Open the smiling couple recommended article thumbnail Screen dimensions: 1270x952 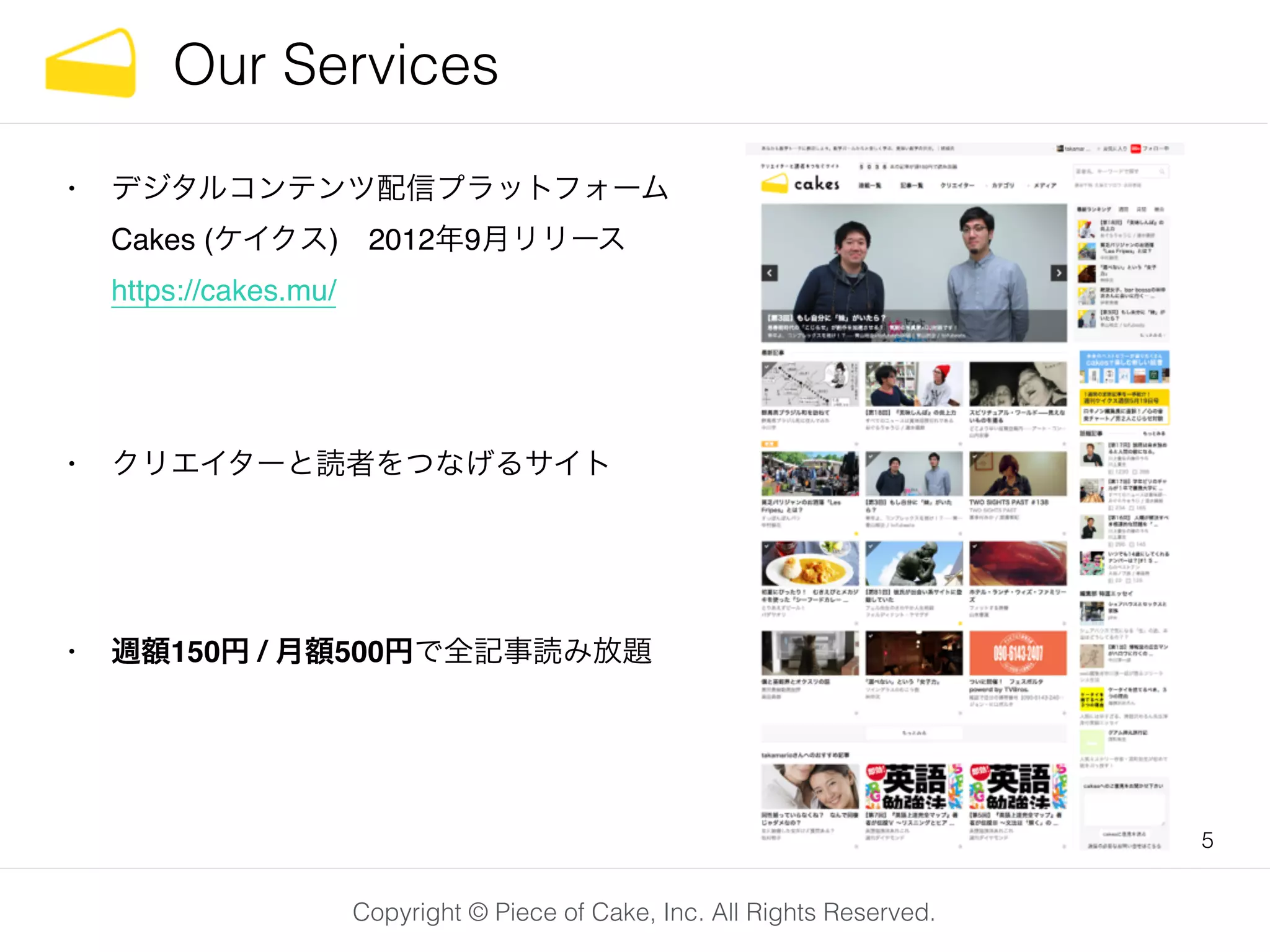pos(810,787)
